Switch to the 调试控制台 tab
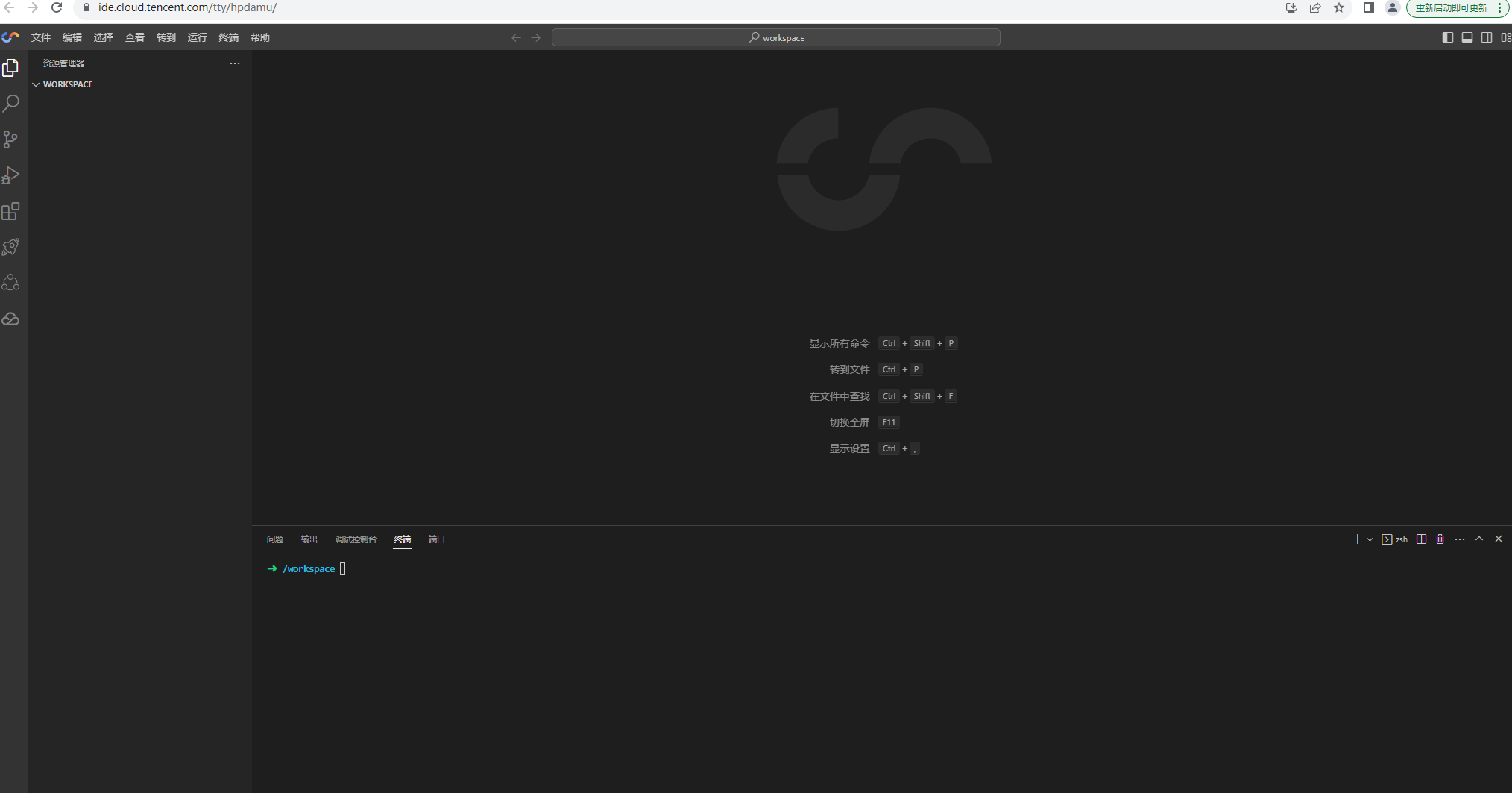 356,539
